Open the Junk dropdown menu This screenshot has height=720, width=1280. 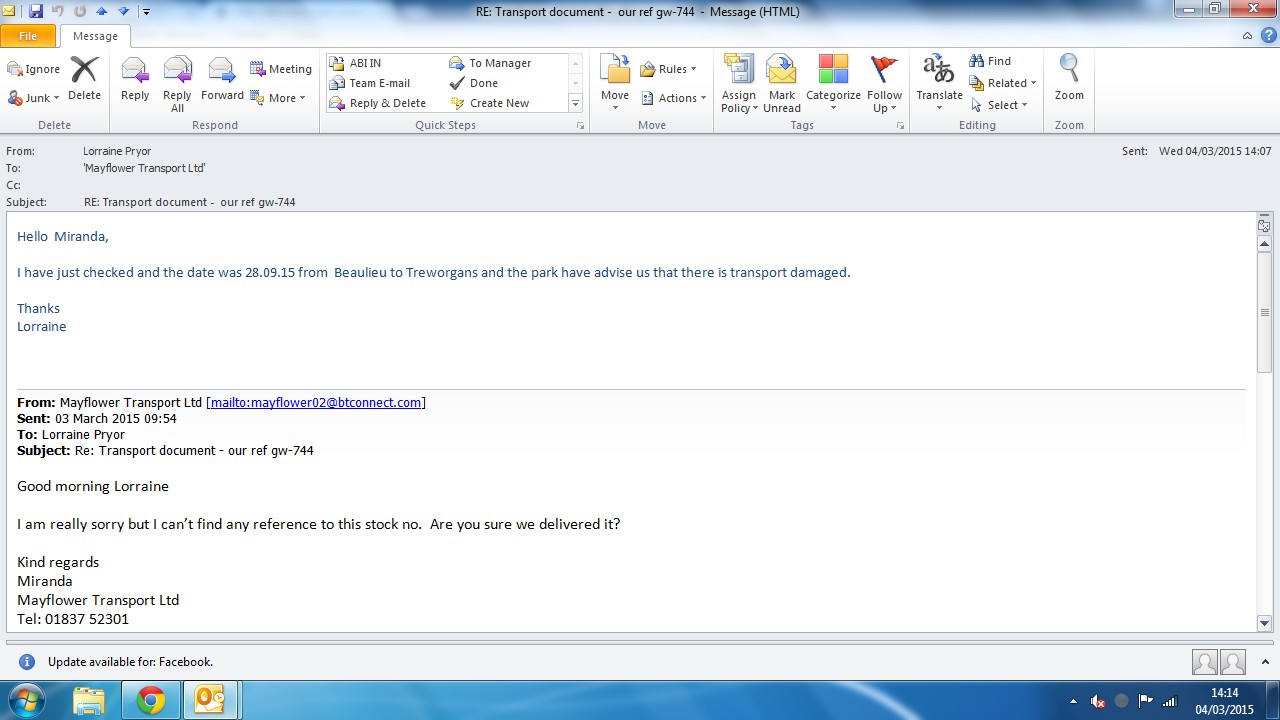pos(34,98)
